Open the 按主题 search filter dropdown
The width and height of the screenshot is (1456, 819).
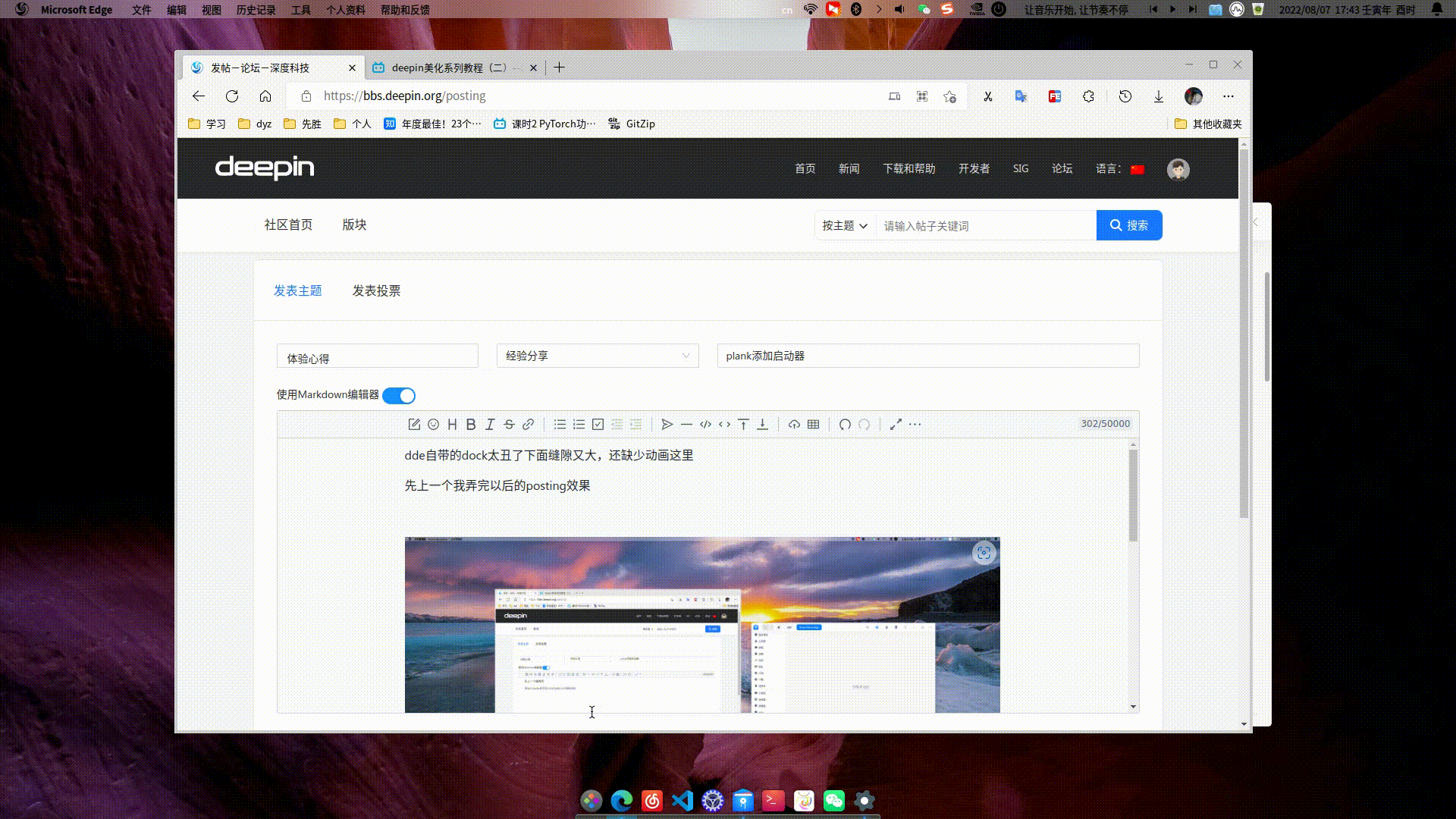coord(843,225)
